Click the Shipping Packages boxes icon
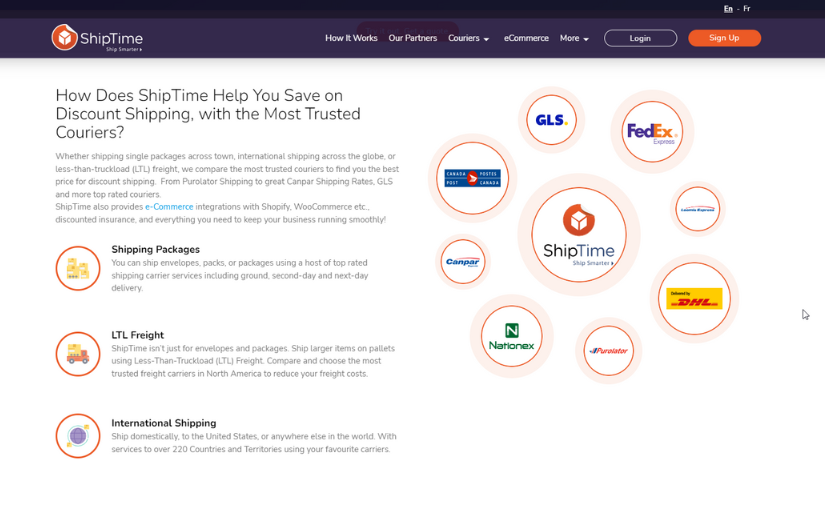 (x=78, y=268)
